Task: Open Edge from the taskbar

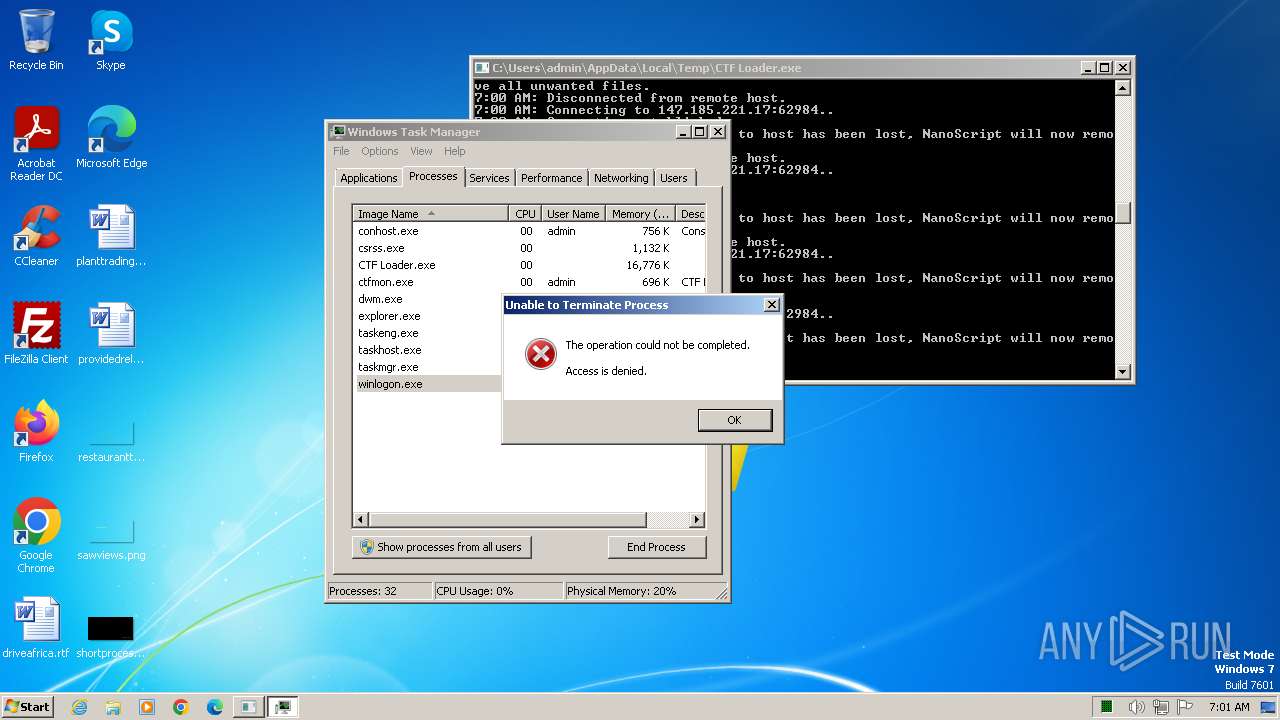Action: pyautogui.click(x=215, y=707)
